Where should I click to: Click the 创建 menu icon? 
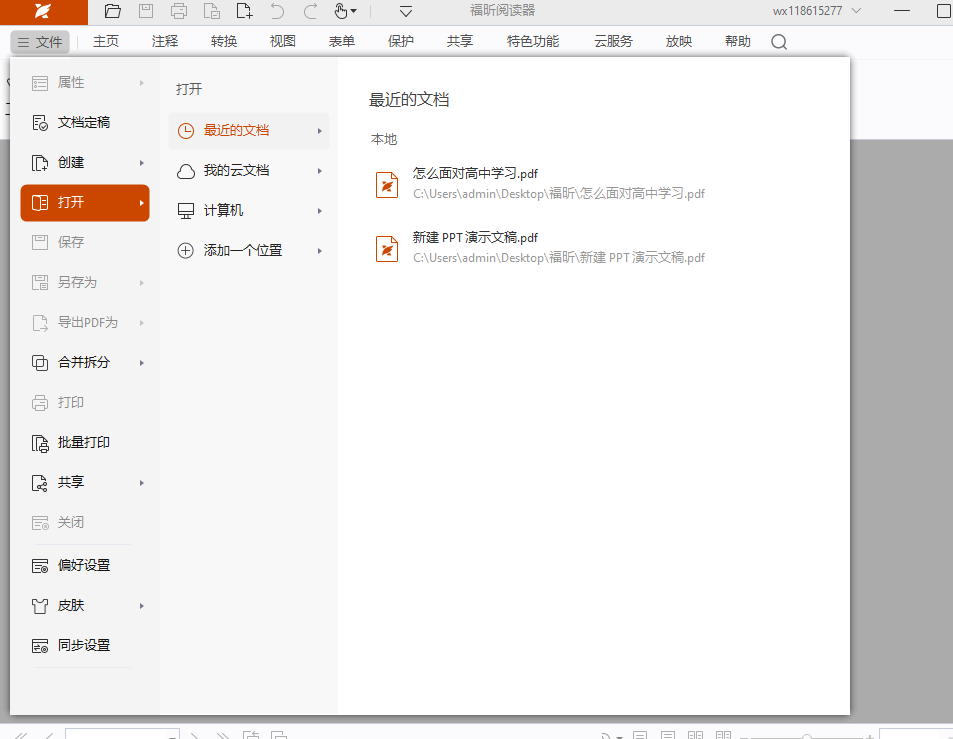tap(40, 163)
